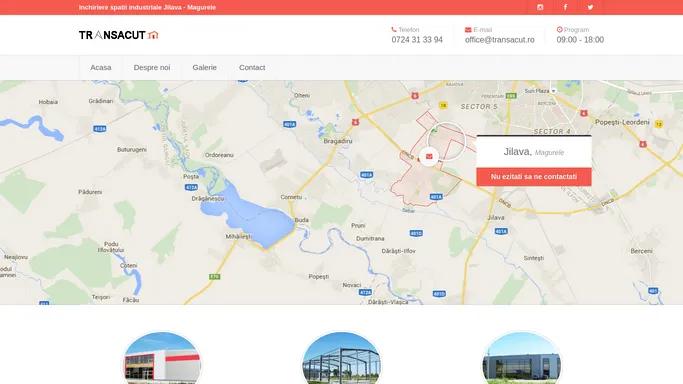
Task: Click the 09:00 - 18:00 program hours
Action: [x=580, y=40]
